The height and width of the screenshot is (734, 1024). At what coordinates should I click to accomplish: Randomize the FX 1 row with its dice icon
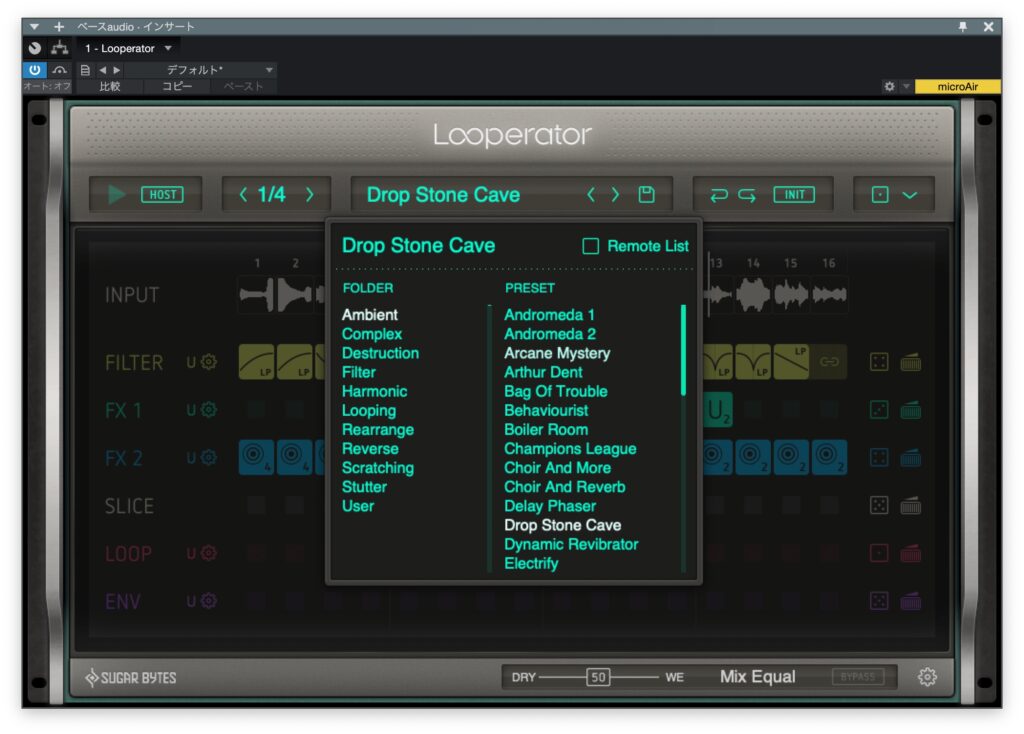880,410
